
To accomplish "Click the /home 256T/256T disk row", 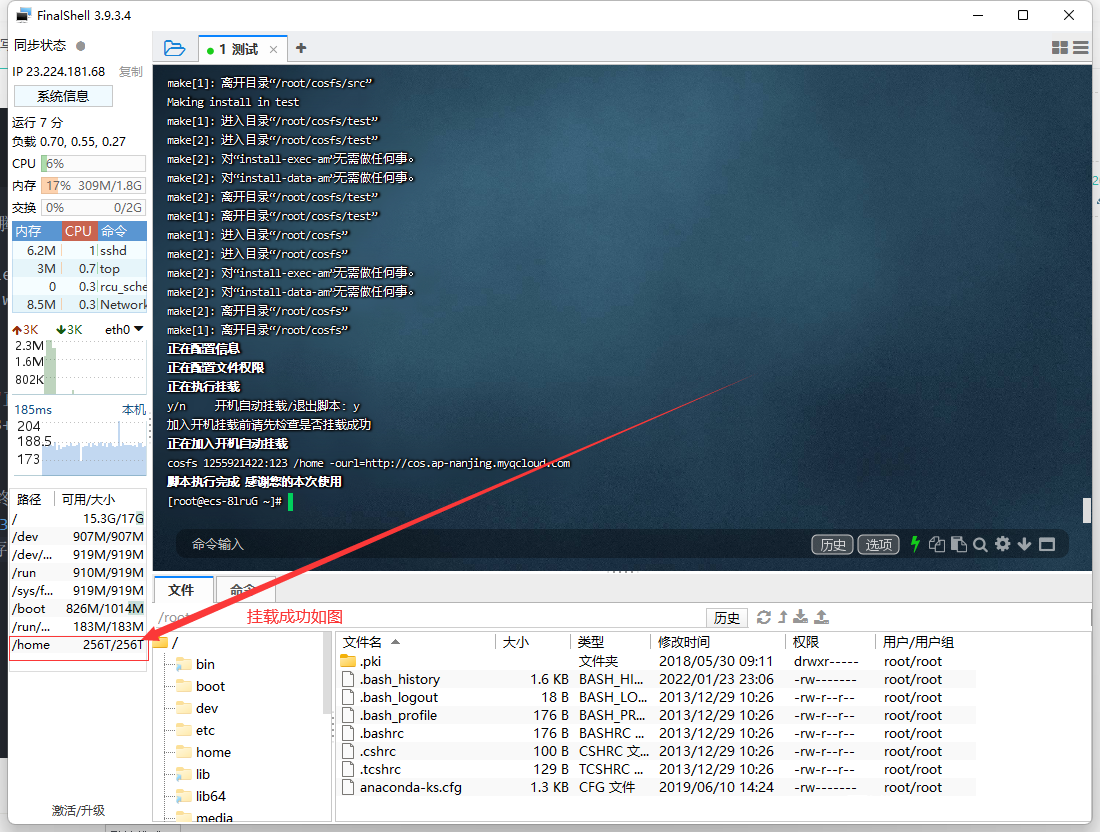I will [x=79, y=645].
